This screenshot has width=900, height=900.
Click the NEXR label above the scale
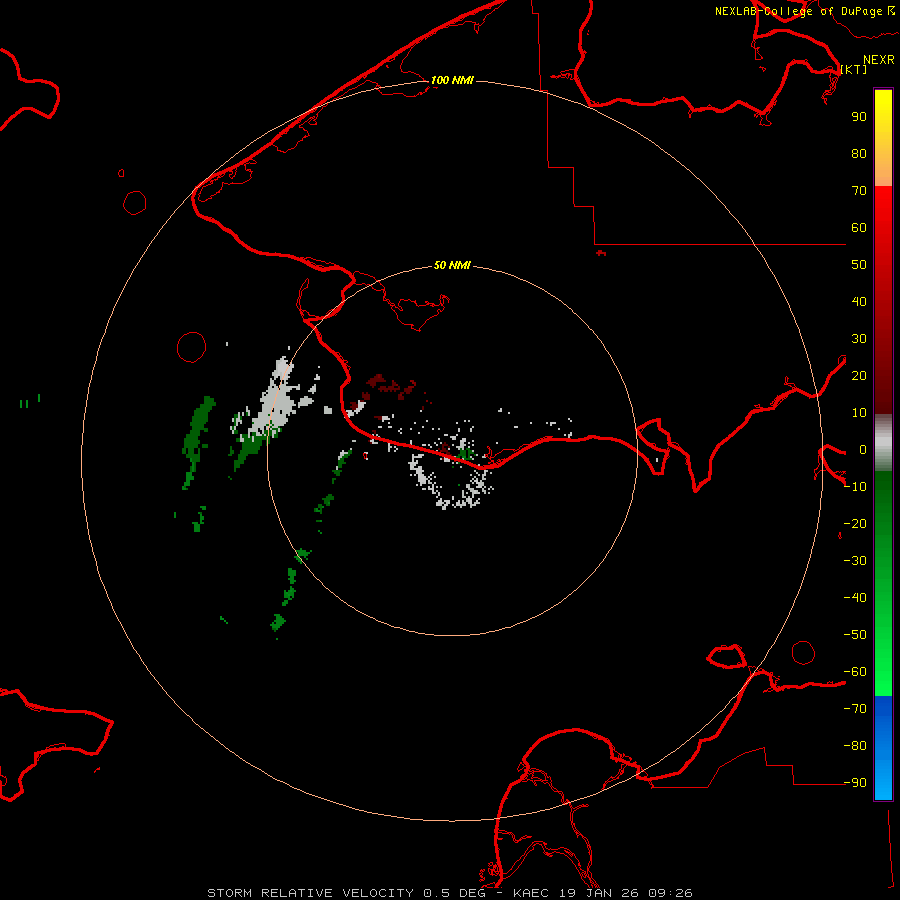(879, 60)
